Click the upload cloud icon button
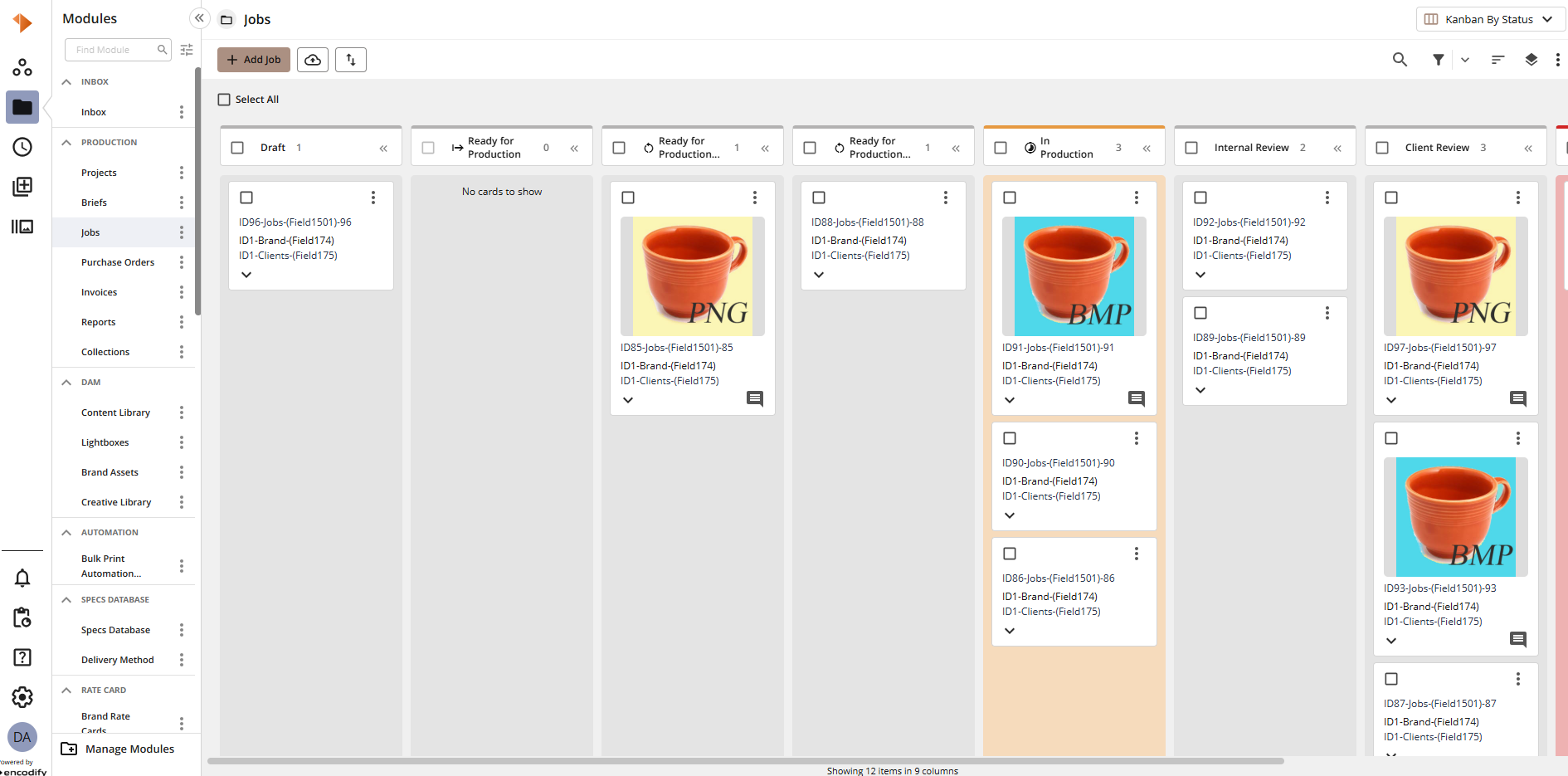Image resolution: width=1568 pixels, height=776 pixels. point(313,60)
